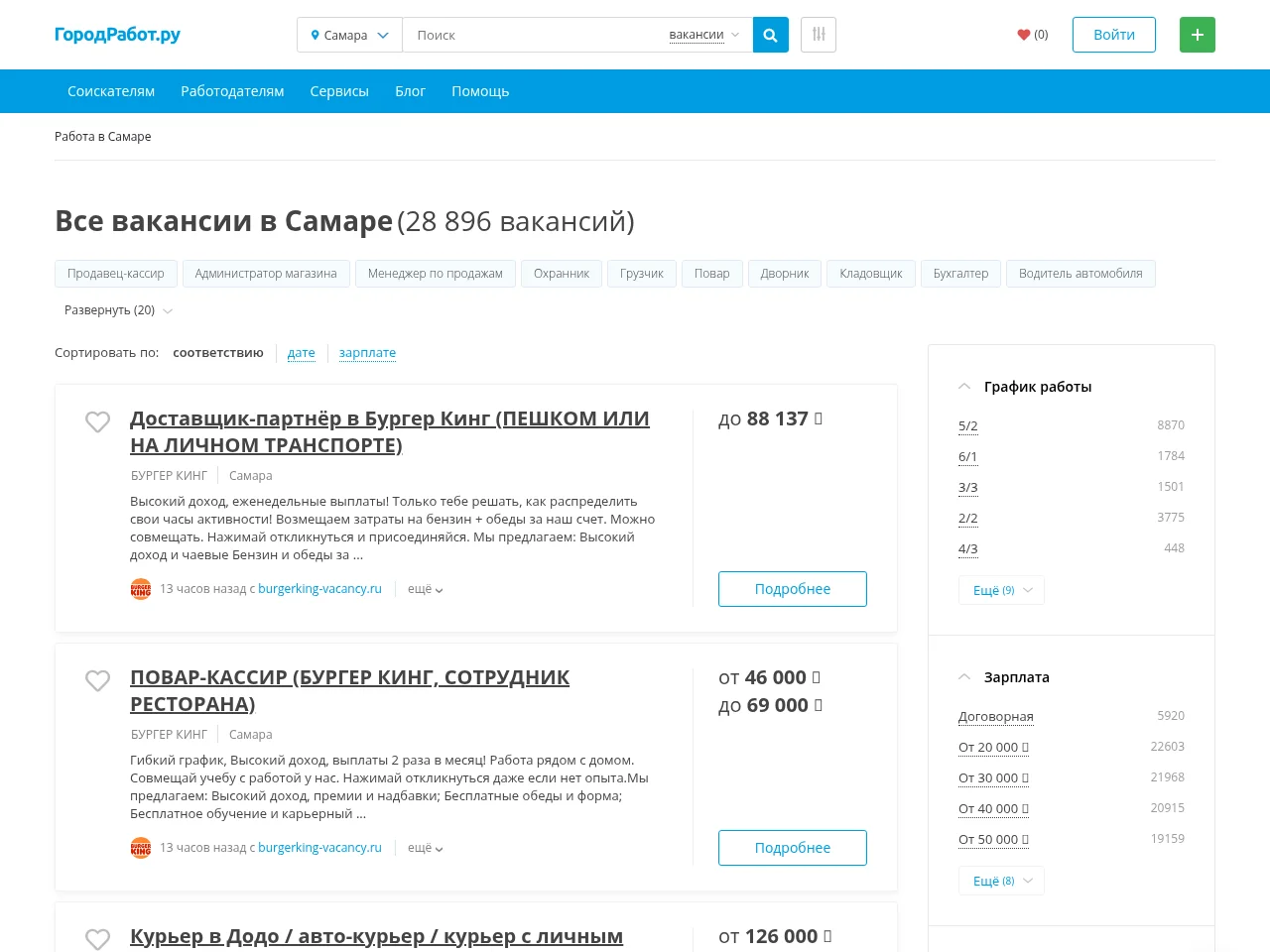
Task: Click Работа в Самаре breadcrumb
Action: click(x=103, y=137)
